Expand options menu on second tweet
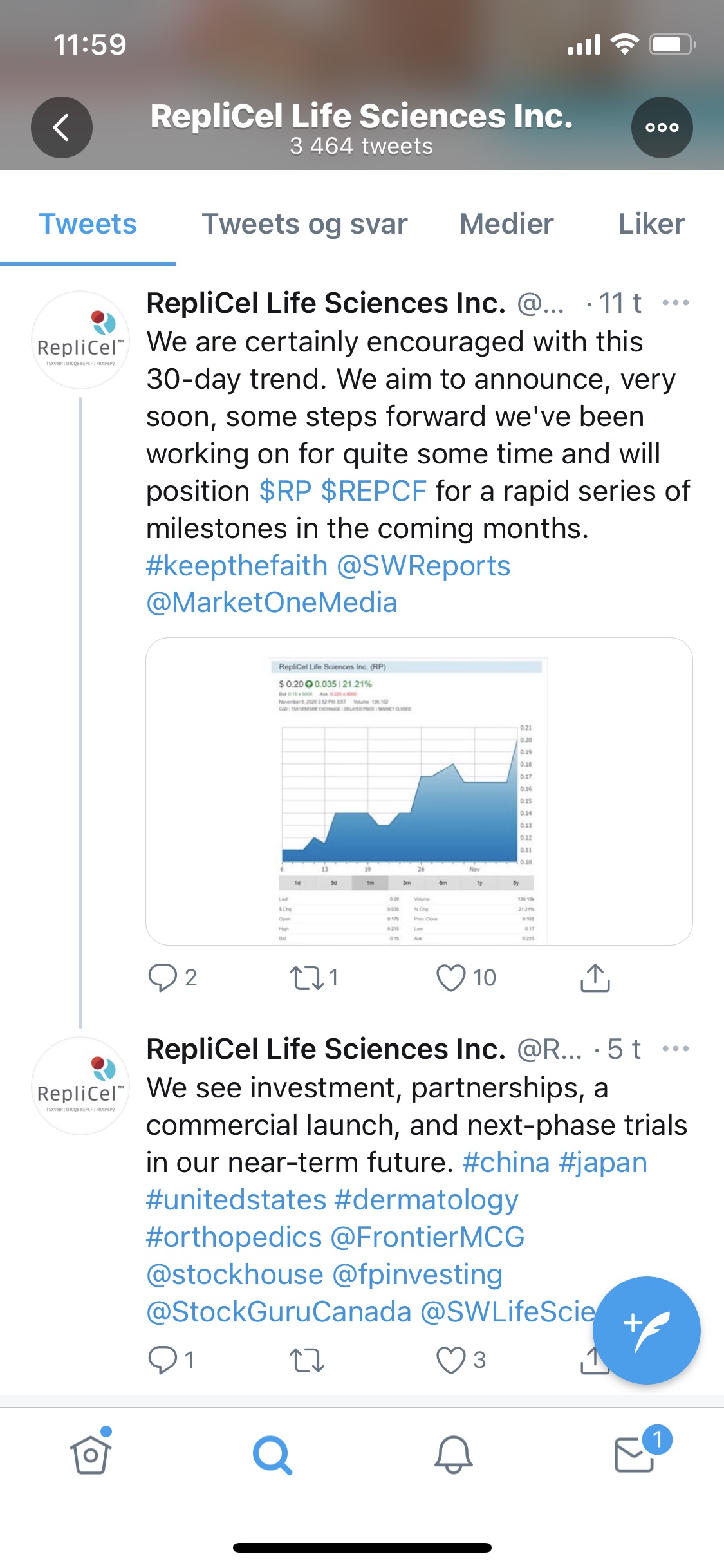The height and width of the screenshot is (1568, 724). (676, 1049)
